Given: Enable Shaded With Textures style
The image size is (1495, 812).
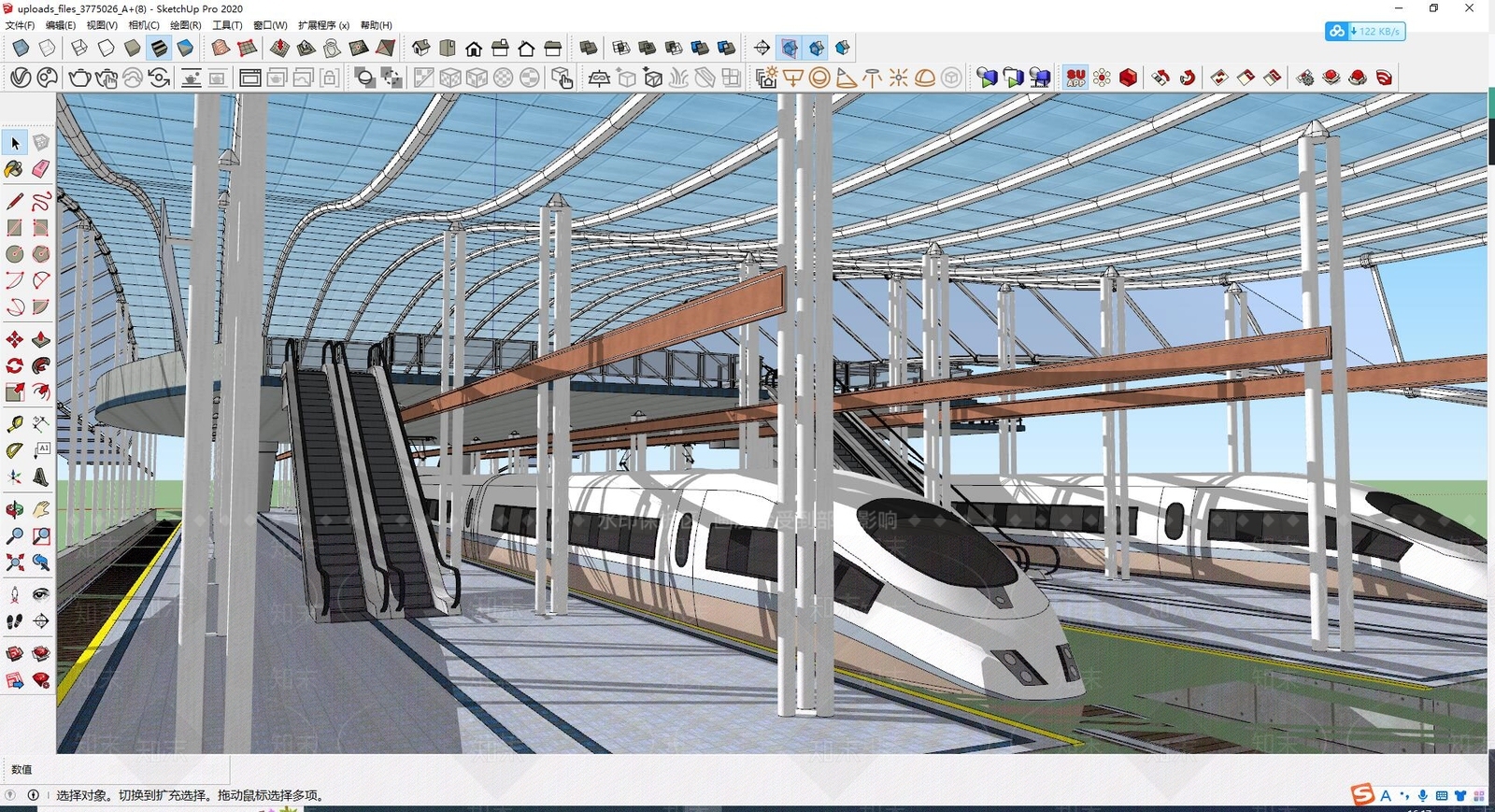Looking at the screenshot, I should click(159, 48).
